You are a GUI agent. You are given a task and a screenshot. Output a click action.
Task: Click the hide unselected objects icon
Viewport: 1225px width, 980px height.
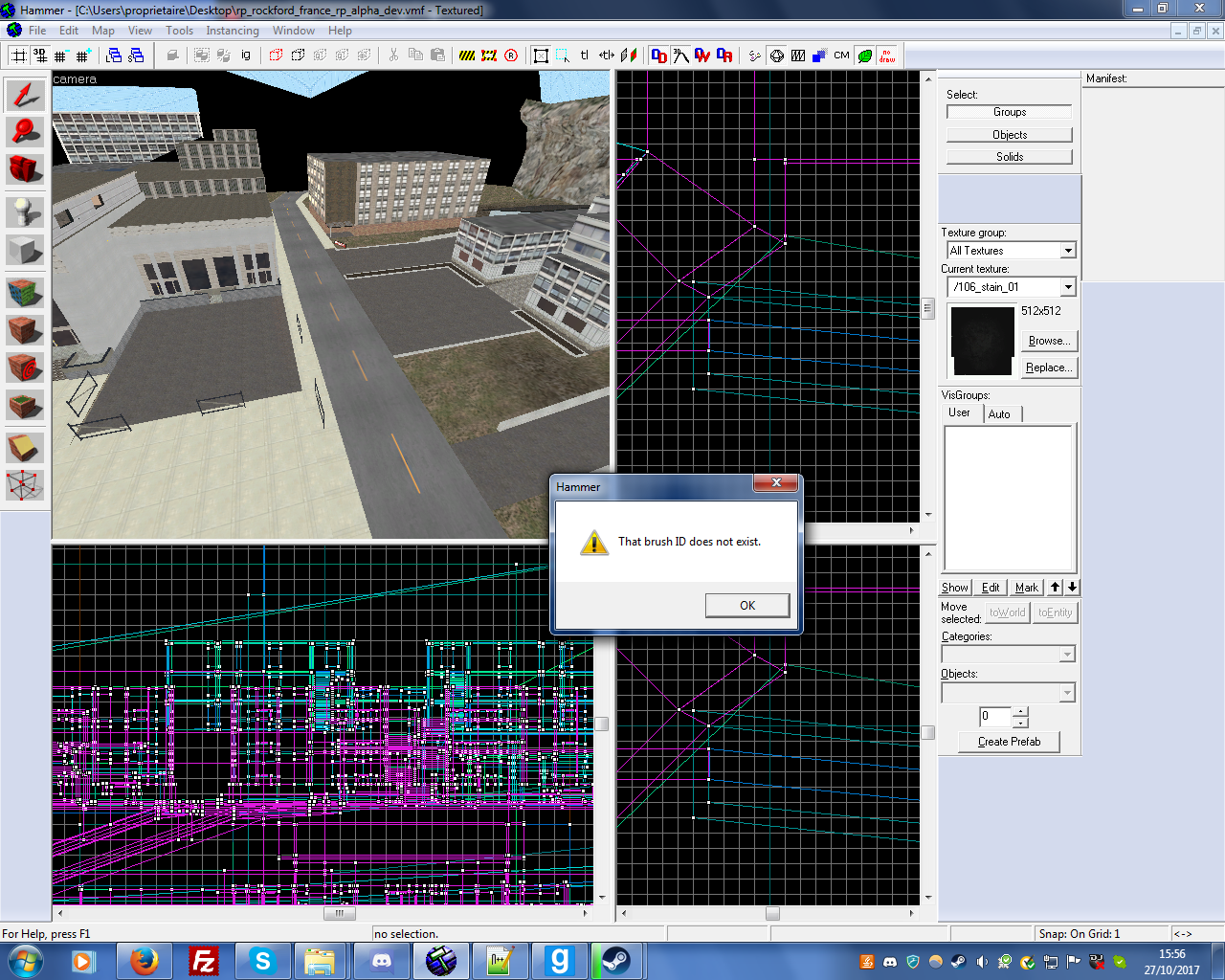tap(298, 56)
